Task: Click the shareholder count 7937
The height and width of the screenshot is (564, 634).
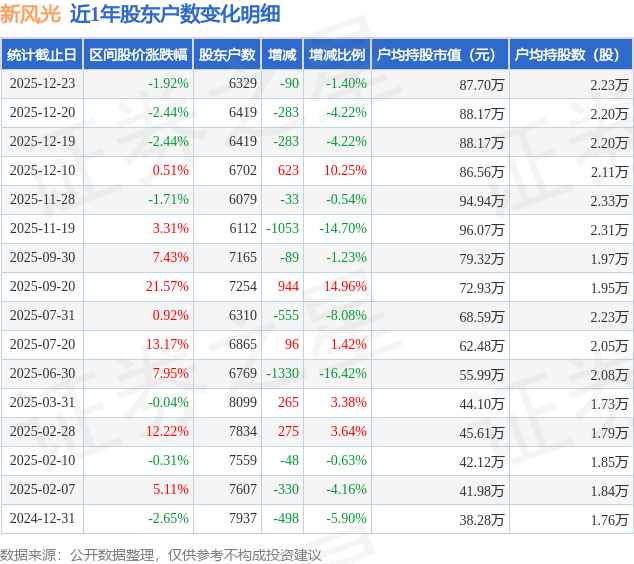Action: (243, 519)
